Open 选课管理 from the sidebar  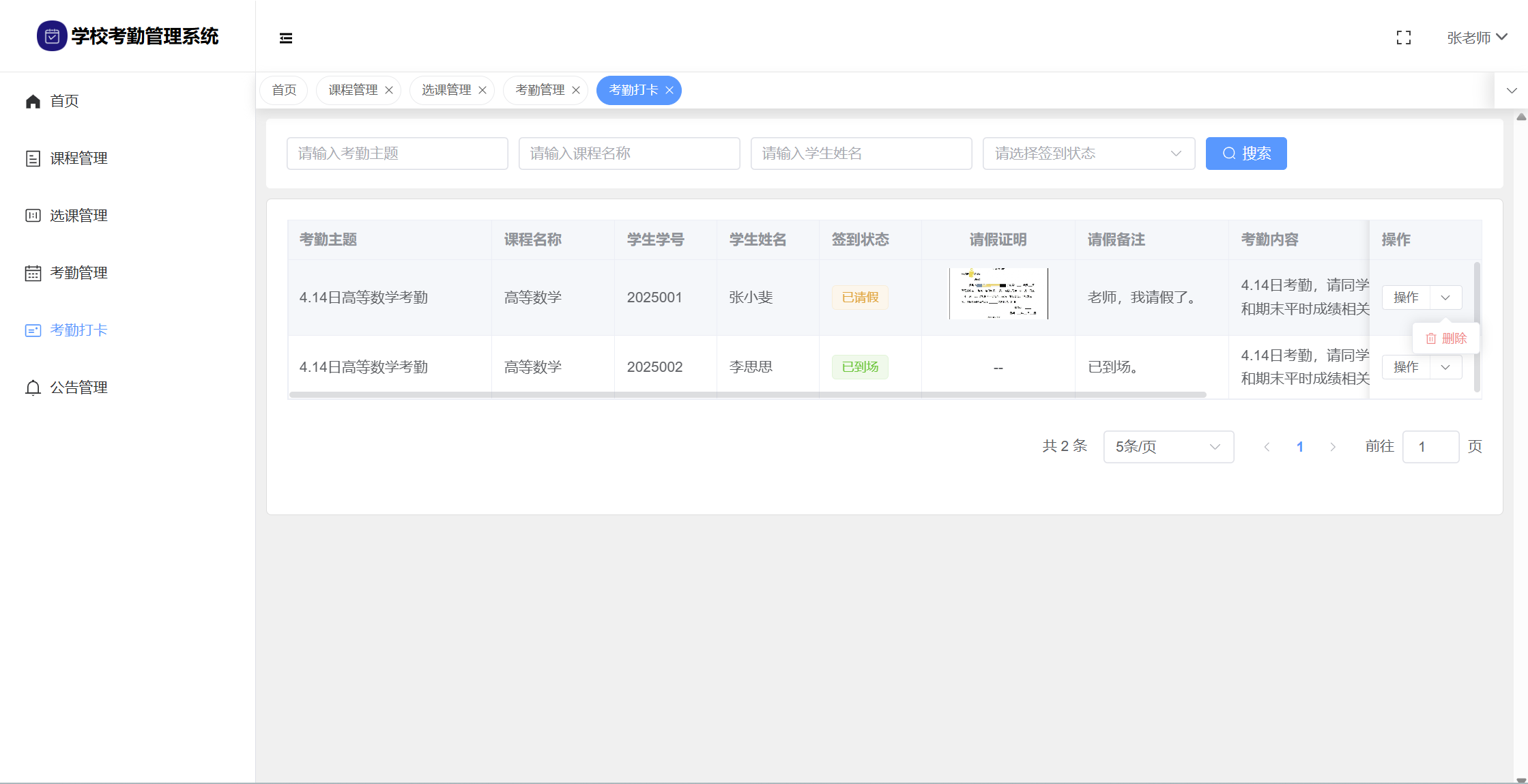pos(78,216)
